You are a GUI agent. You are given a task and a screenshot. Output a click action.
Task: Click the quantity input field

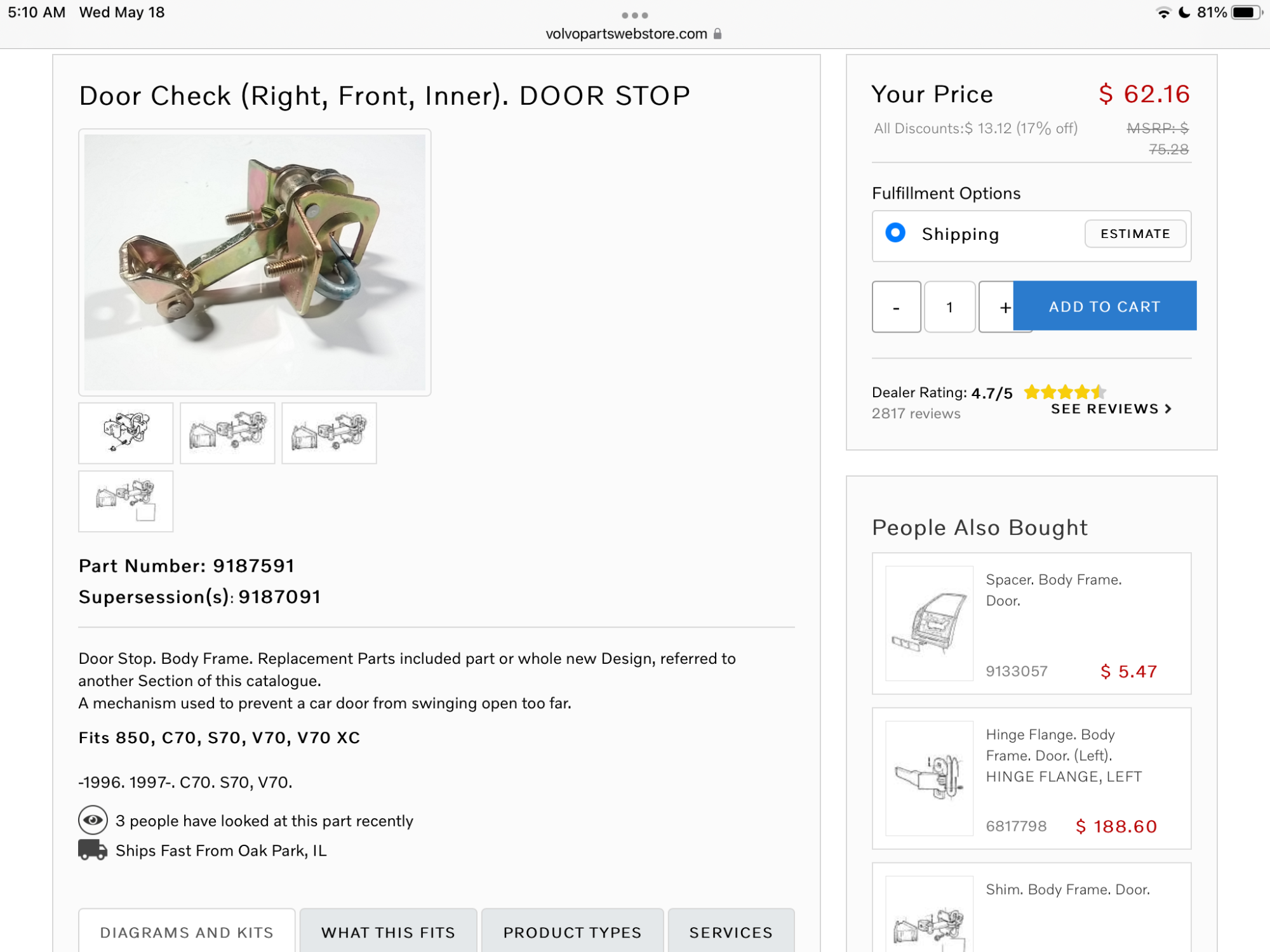click(949, 307)
